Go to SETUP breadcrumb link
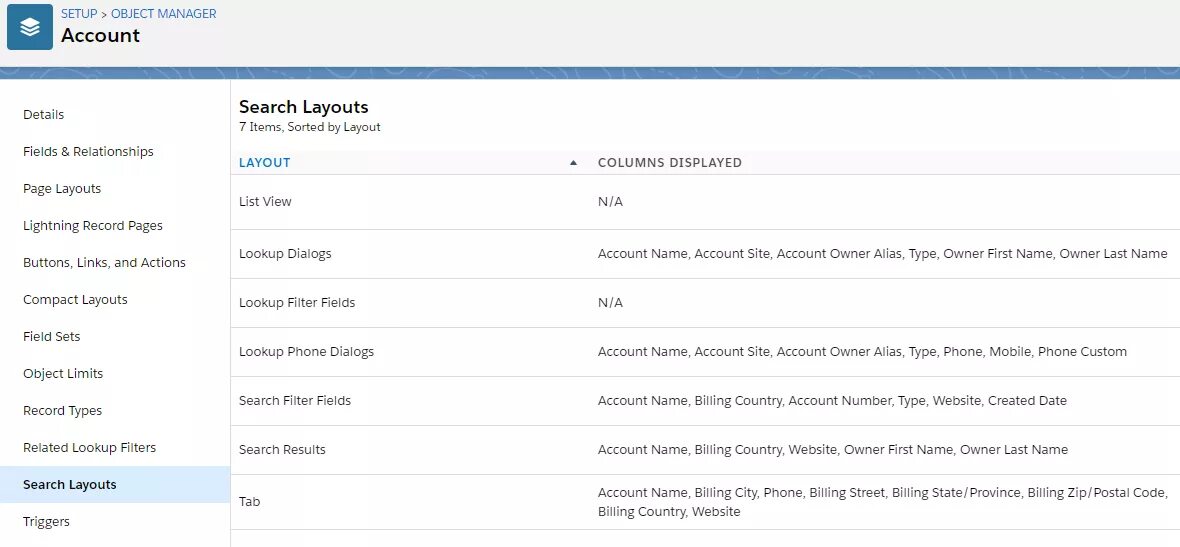Viewport: 1180px width, 547px height. click(79, 14)
